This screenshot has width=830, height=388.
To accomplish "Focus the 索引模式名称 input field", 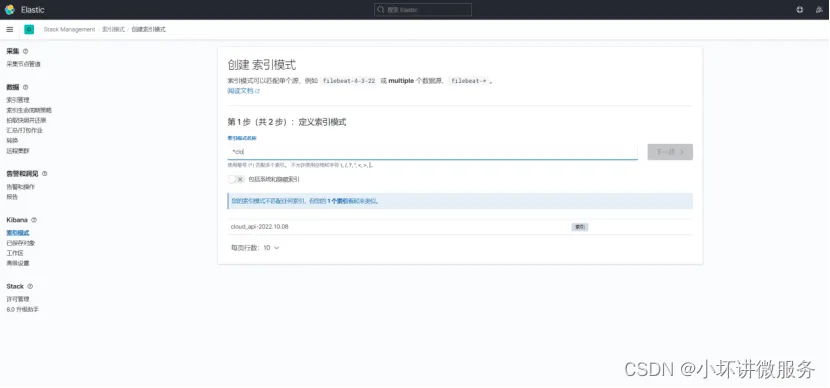I will pyautogui.click(x=432, y=152).
